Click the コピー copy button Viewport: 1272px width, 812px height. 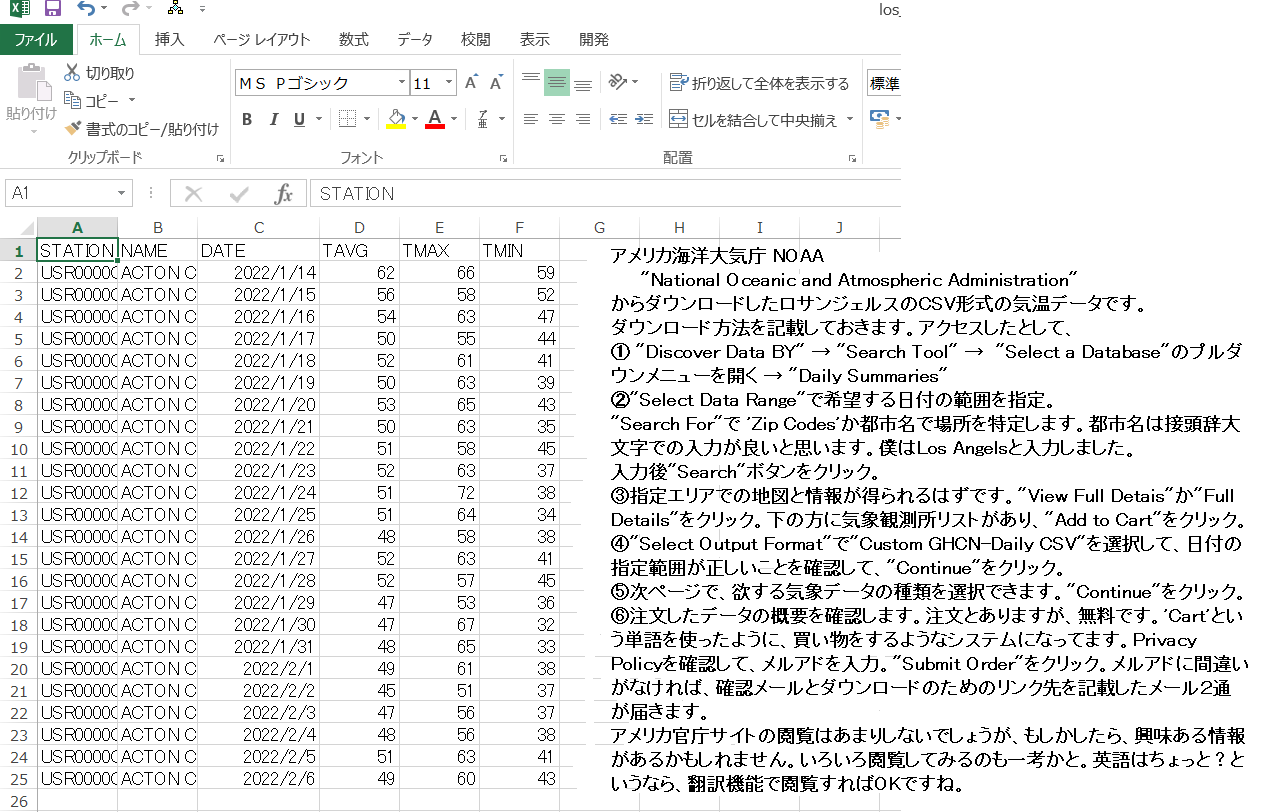click(91, 101)
